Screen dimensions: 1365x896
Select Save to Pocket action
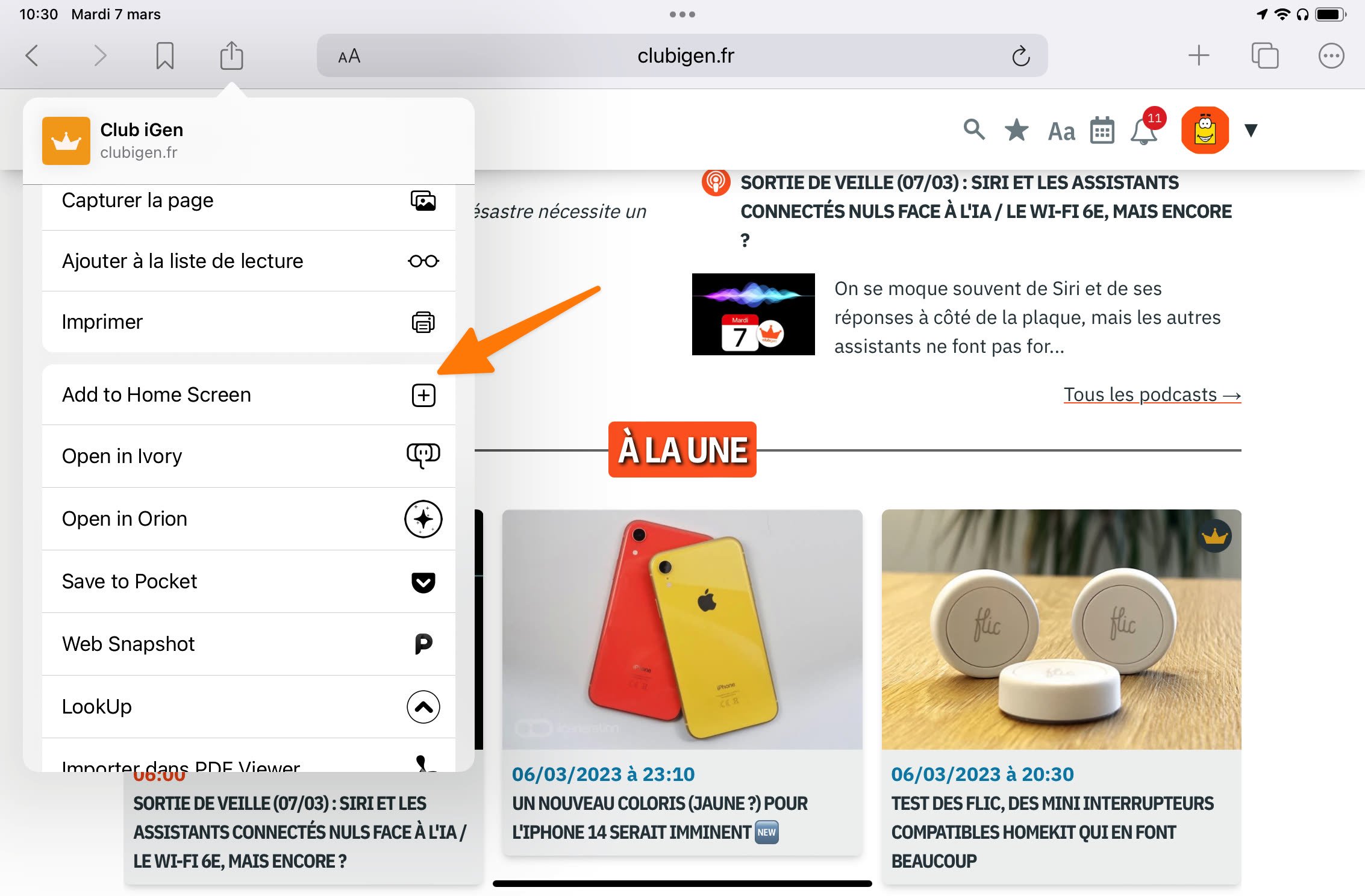[249, 581]
